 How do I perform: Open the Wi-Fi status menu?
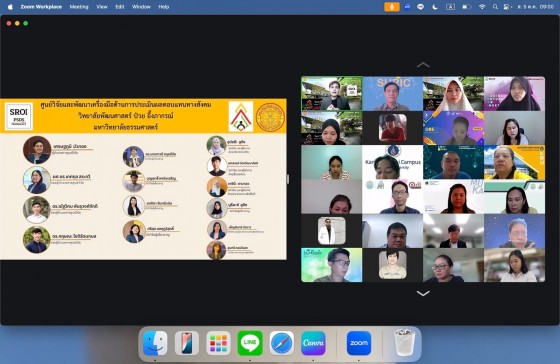click(482, 7)
